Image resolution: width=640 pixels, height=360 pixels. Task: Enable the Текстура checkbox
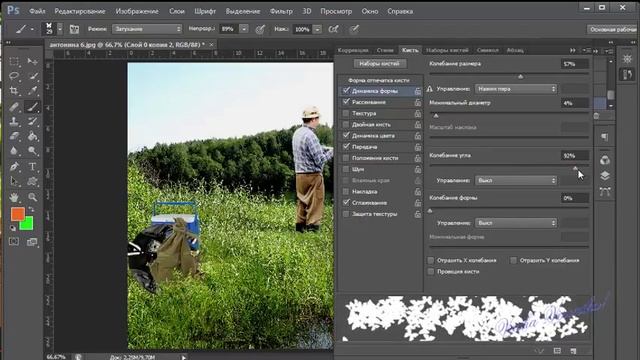346,113
